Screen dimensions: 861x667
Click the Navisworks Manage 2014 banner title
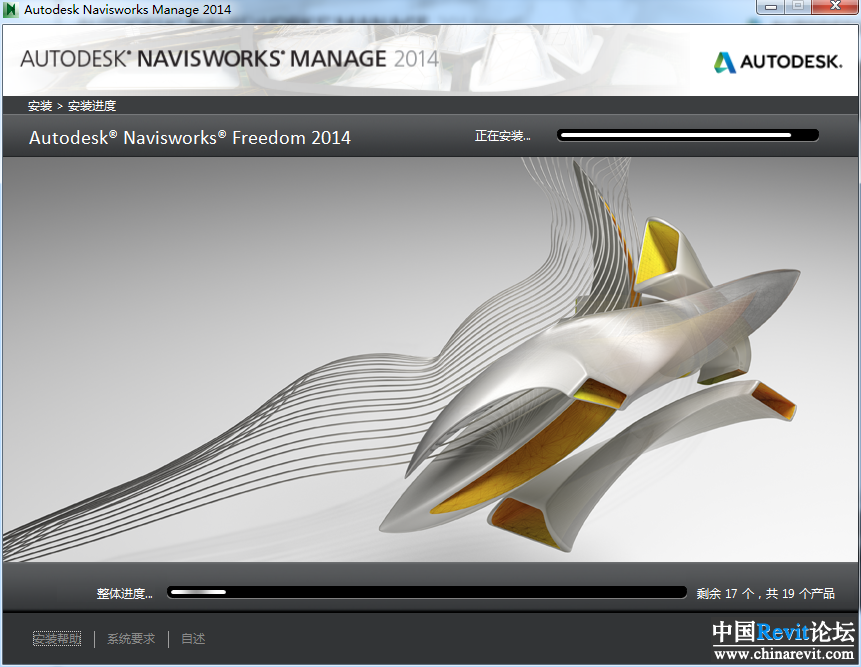(229, 58)
